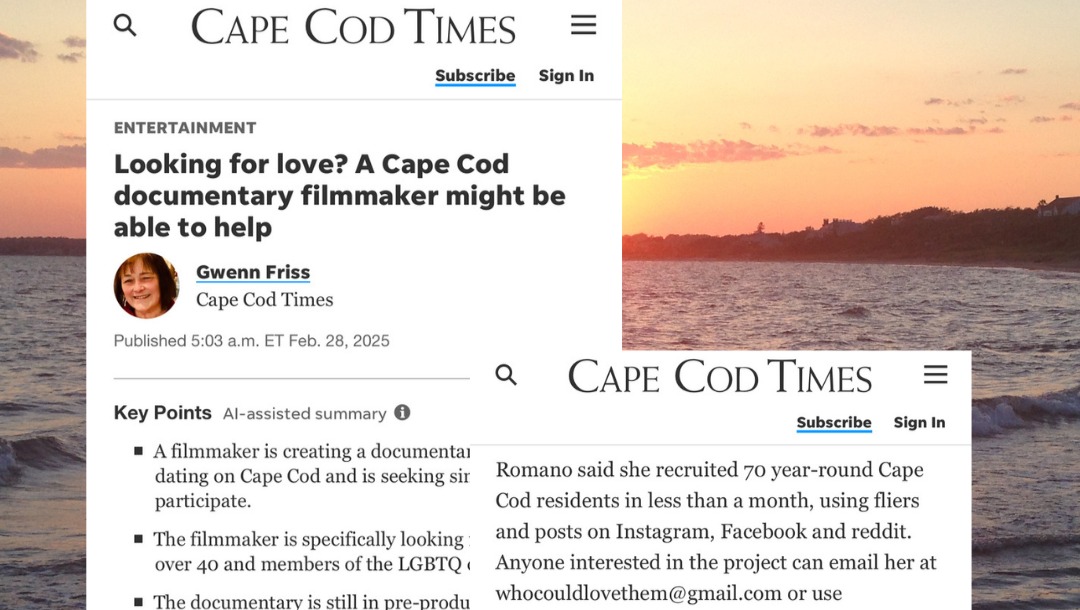Click the AI-assisted summary label

pyautogui.click(x=304, y=414)
